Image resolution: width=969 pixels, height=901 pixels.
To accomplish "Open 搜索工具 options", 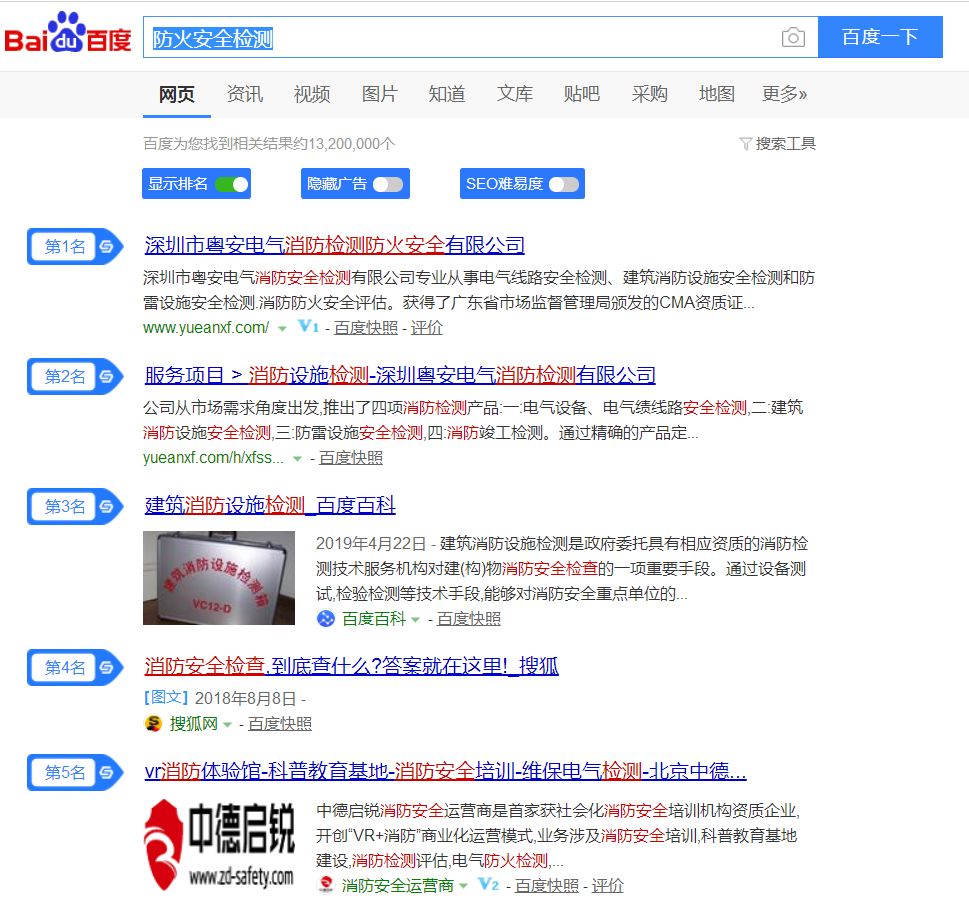I will tap(785, 144).
